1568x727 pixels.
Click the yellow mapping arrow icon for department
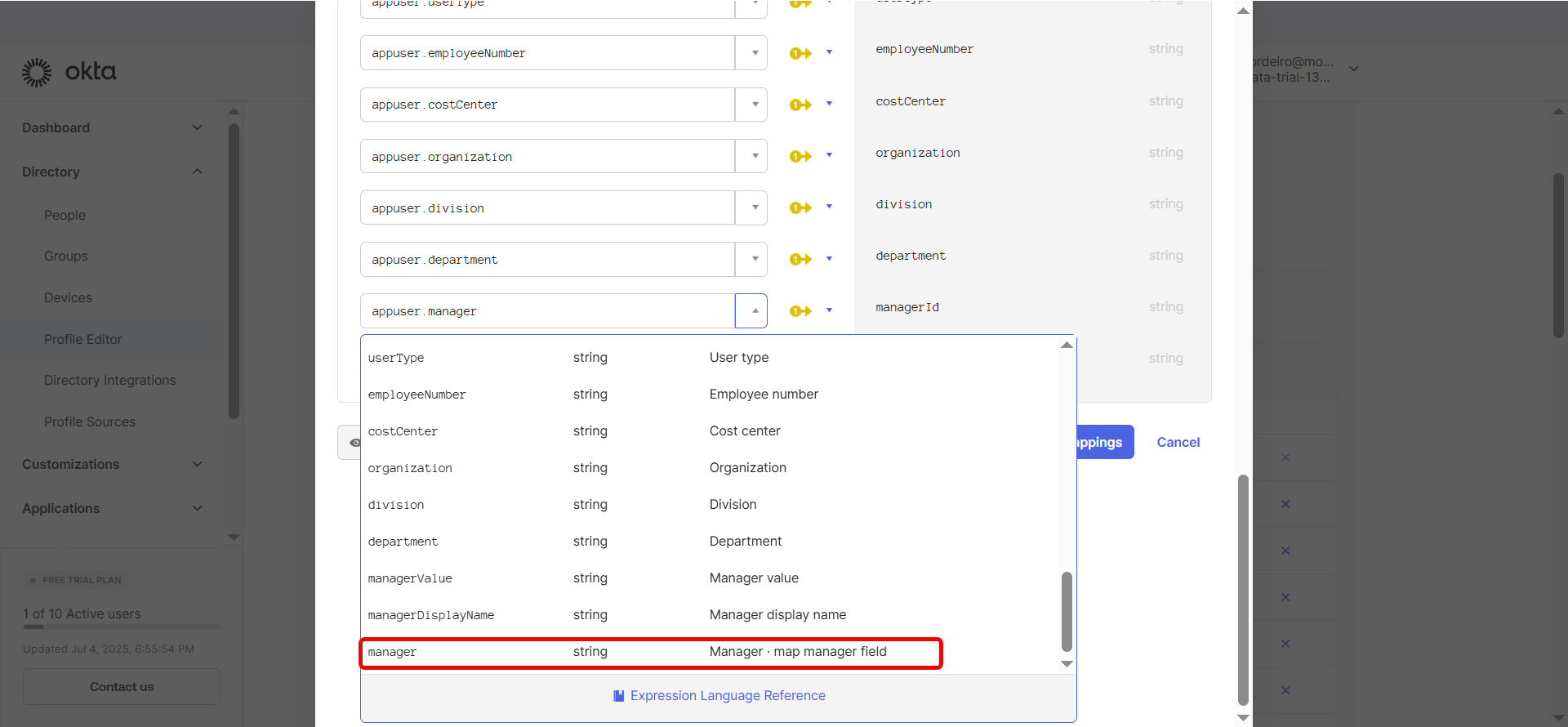(800, 259)
